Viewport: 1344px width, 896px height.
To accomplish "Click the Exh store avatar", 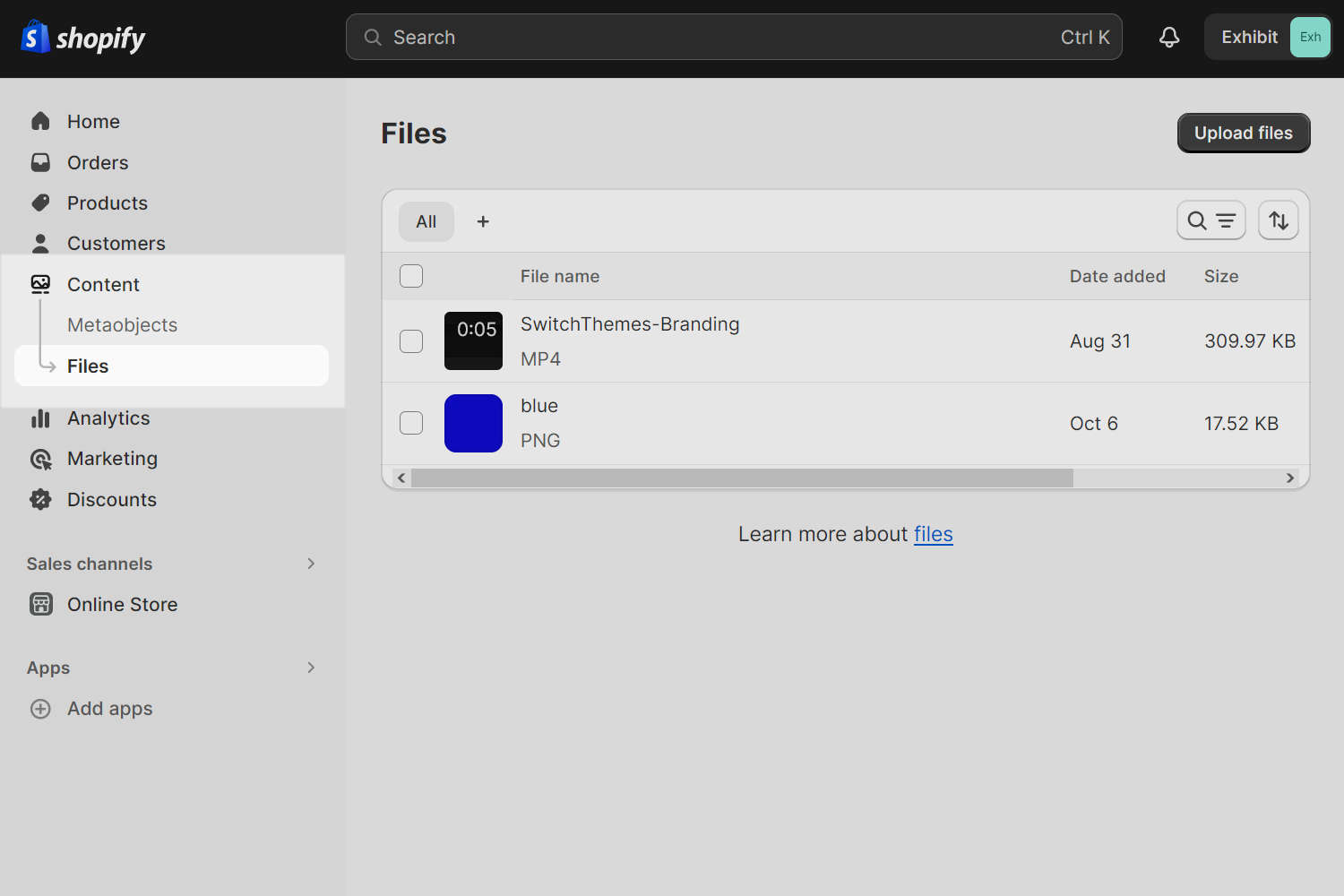I will tap(1310, 37).
